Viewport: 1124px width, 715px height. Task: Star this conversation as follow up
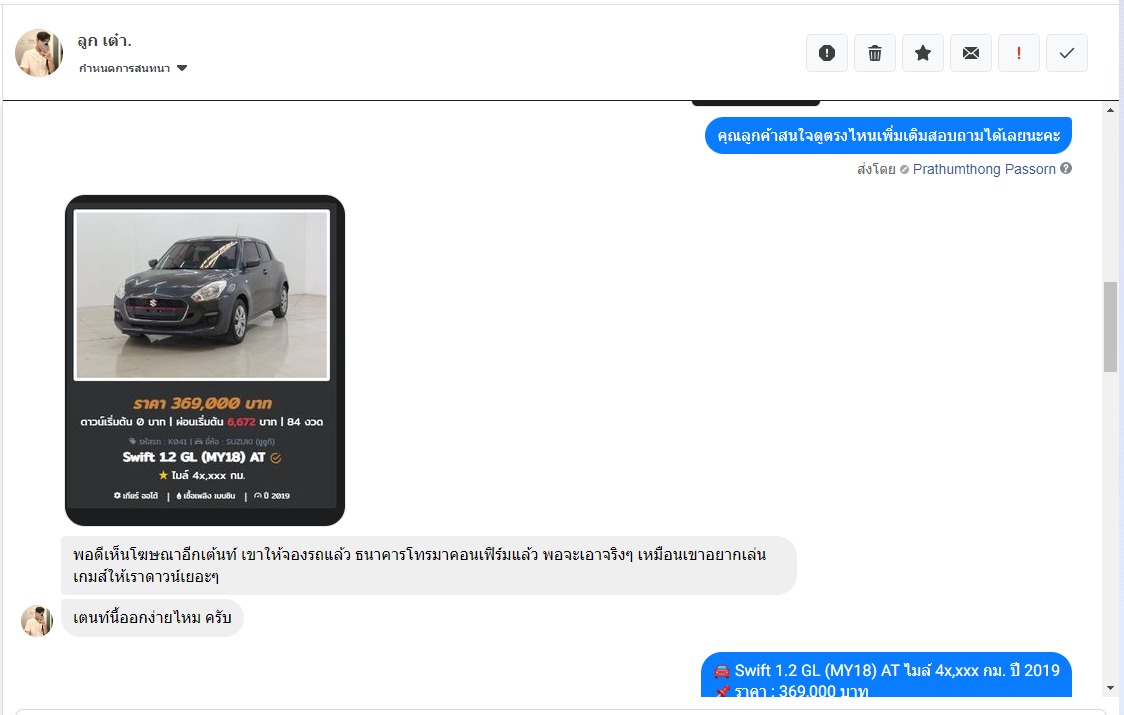coord(923,53)
